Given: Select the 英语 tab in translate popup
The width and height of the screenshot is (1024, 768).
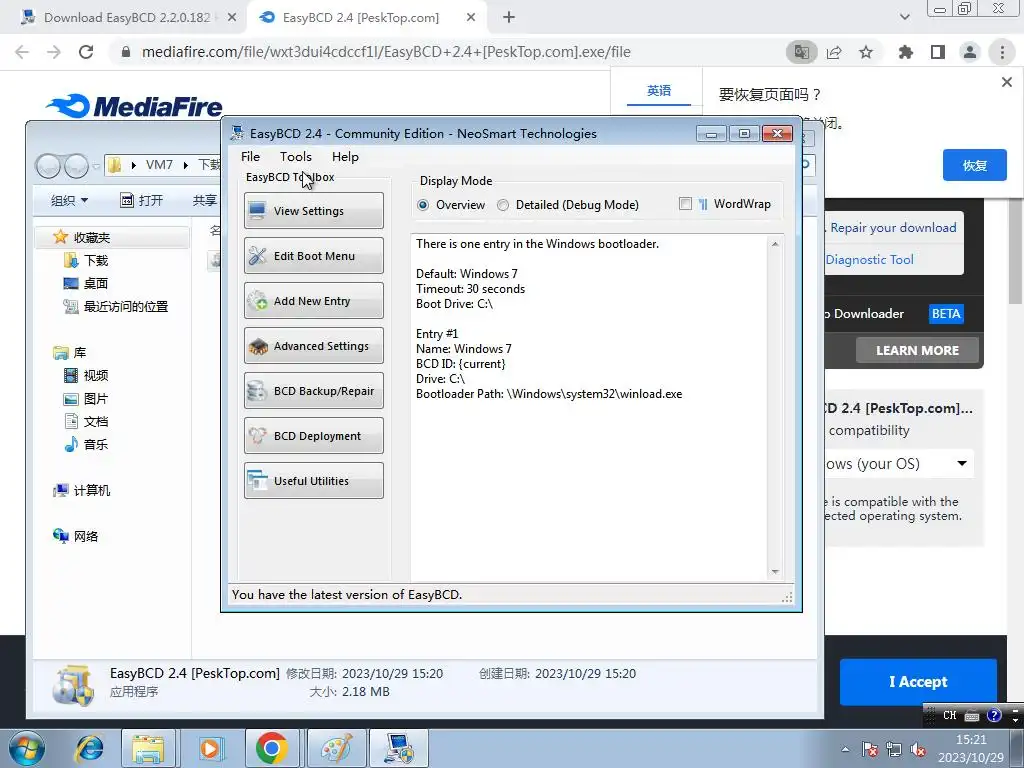Looking at the screenshot, I should coord(659,91).
